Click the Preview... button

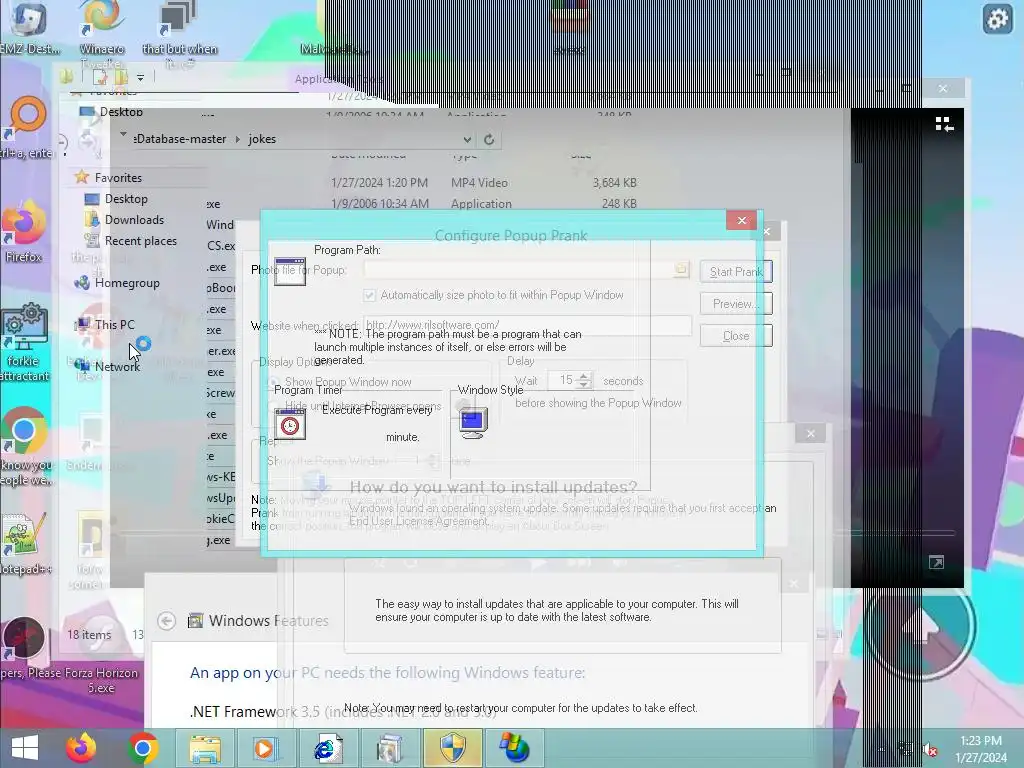pyautogui.click(x=736, y=304)
